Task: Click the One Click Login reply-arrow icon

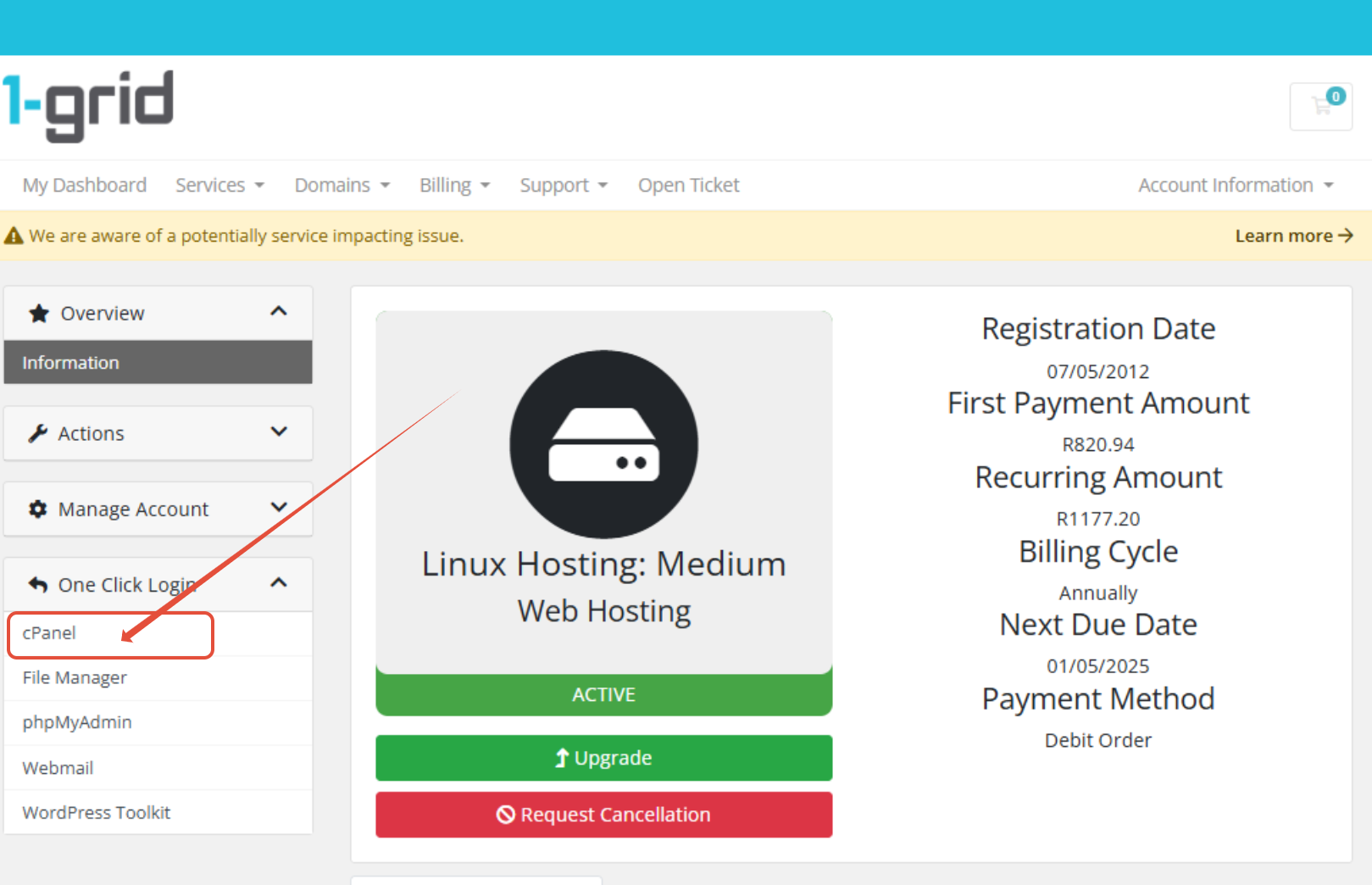Action: click(x=37, y=584)
